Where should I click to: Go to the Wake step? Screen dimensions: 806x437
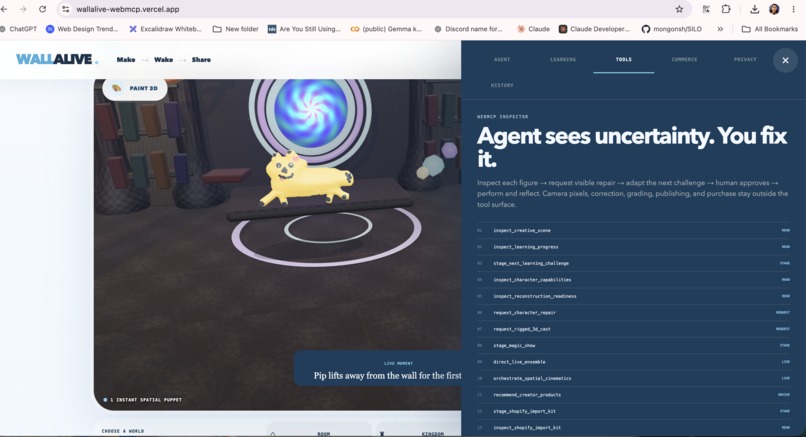click(163, 60)
